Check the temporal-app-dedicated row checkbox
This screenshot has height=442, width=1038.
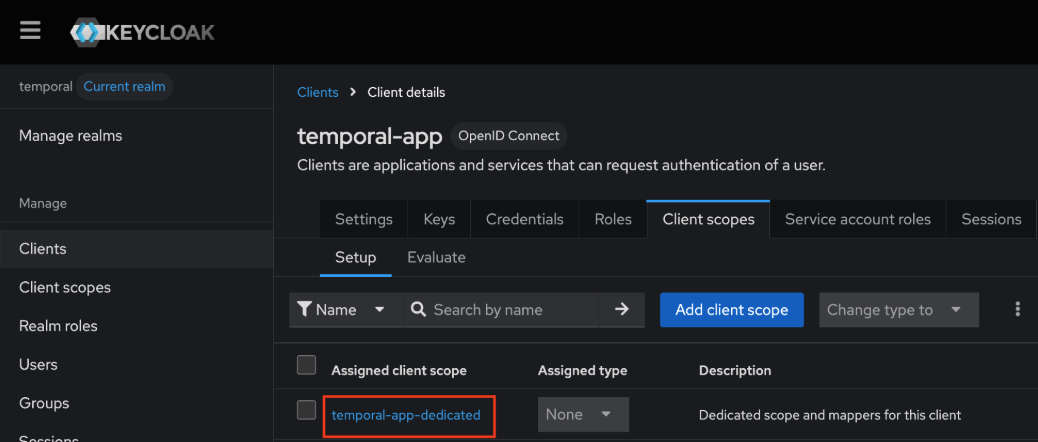[x=307, y=410]
